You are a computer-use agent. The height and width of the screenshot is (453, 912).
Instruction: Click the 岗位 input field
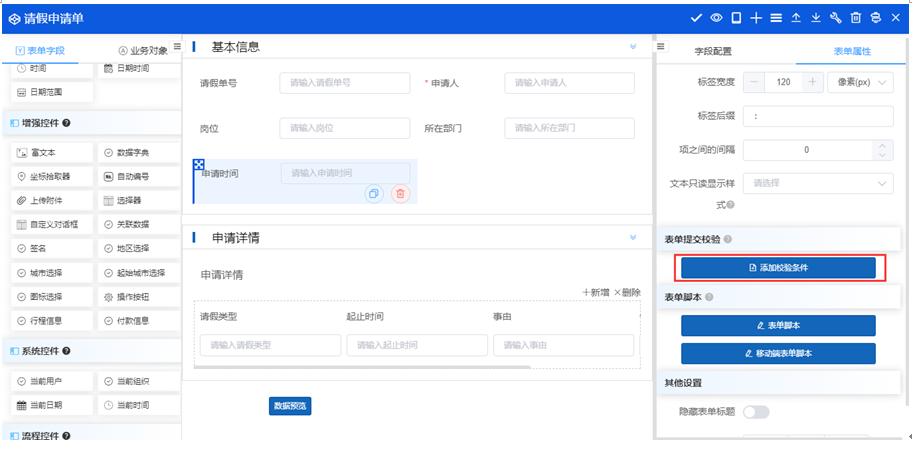pyautogui.click(x=344, y=128)
